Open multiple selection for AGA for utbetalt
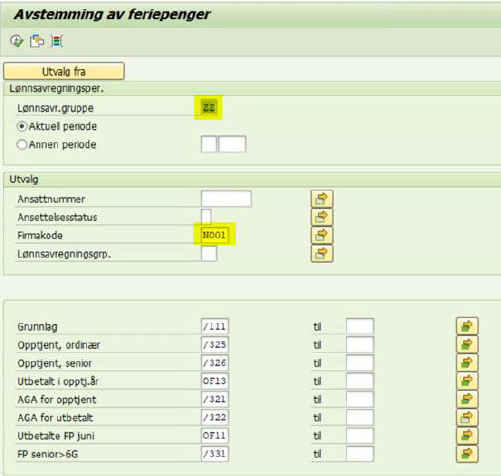Screen dimensions: 501x476 click(x=467, y=417)
